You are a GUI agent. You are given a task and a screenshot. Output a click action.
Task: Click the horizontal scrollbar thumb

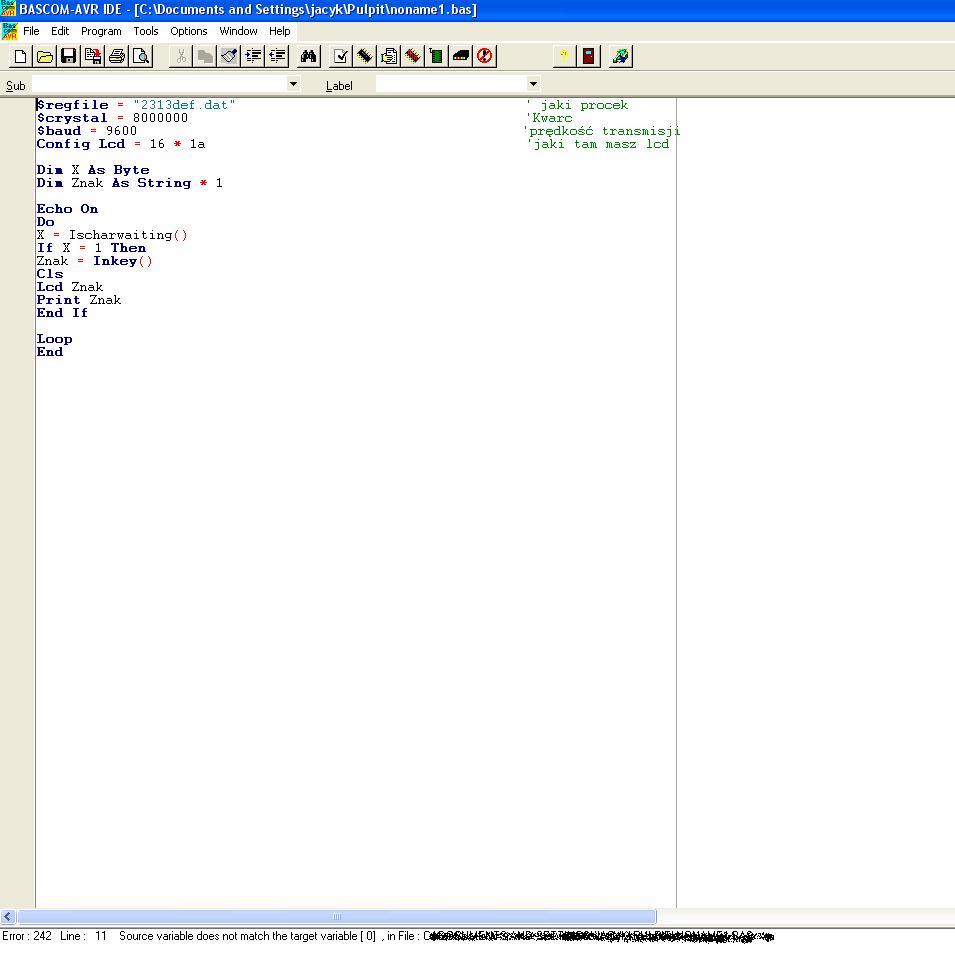click(x=337, y=916)
